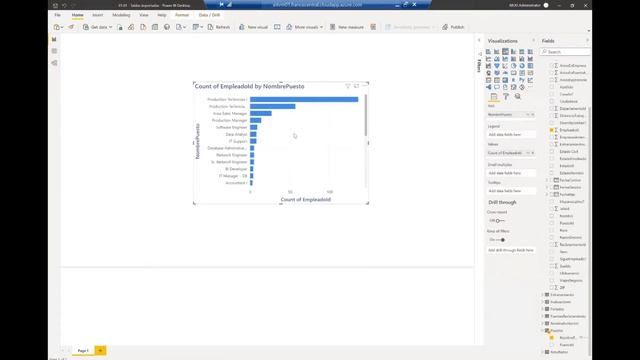
Task: Open Count of Empleadold field dropdown arrow
Action: click(528, 153)
